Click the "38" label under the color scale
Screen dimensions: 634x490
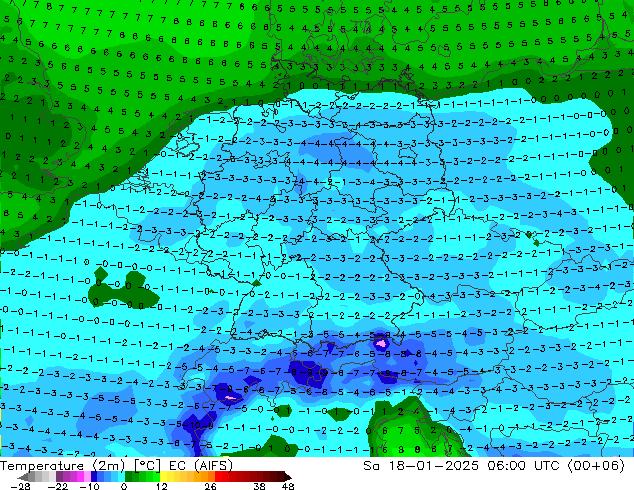tap(259, 486)
